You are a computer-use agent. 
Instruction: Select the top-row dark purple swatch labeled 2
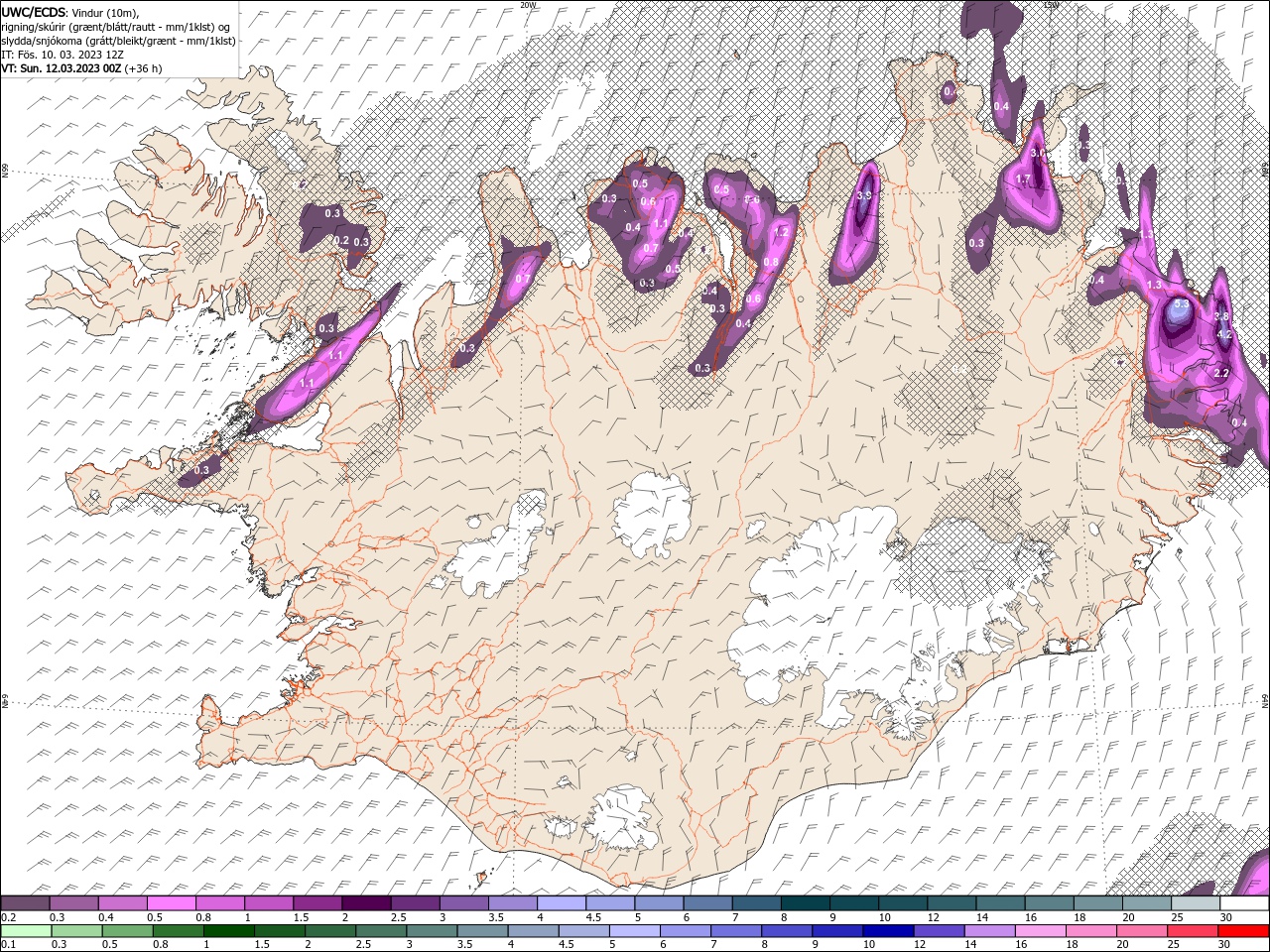click(x=366, y=903)
